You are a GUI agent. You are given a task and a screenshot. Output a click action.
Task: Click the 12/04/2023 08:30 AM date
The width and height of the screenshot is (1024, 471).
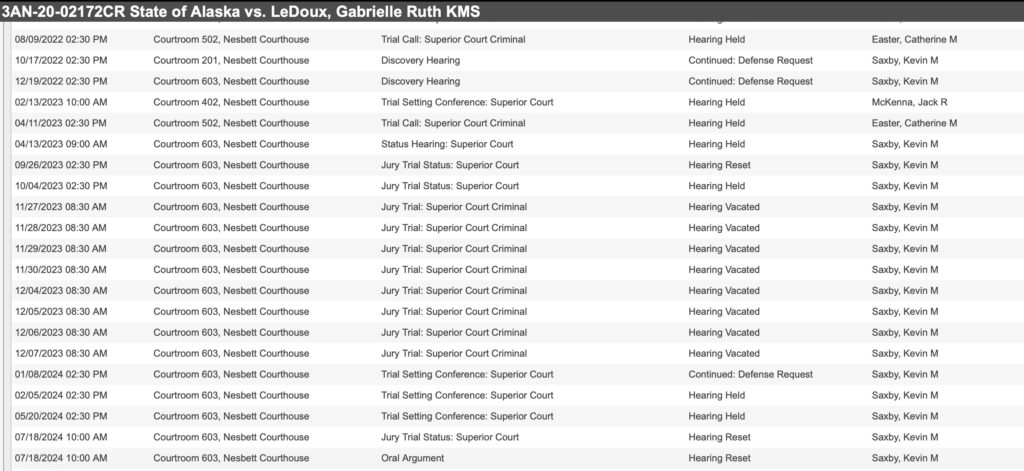61,290
